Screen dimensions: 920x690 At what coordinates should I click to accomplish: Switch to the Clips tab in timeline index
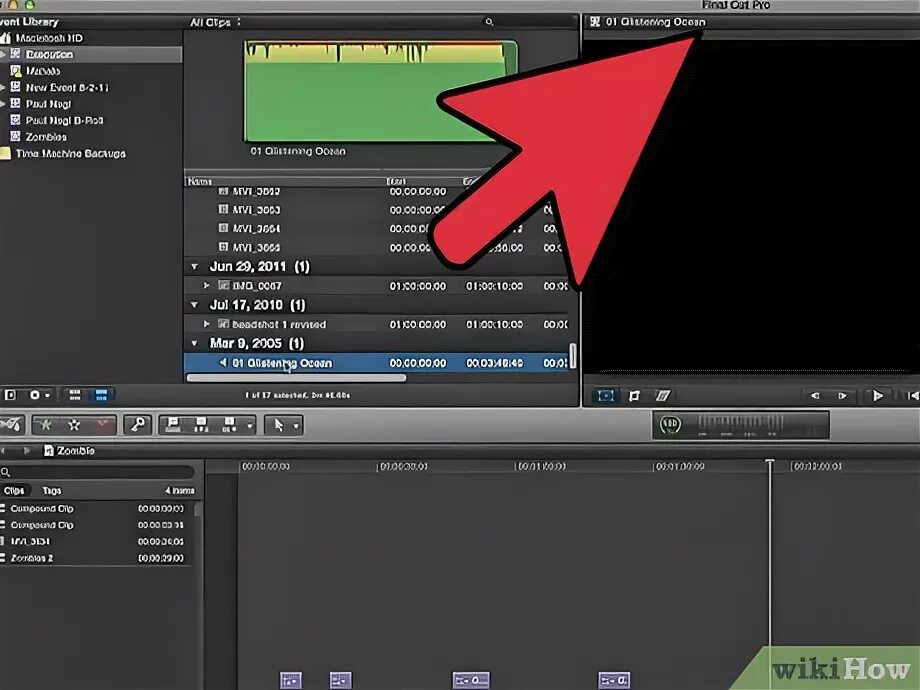point(14,491)
